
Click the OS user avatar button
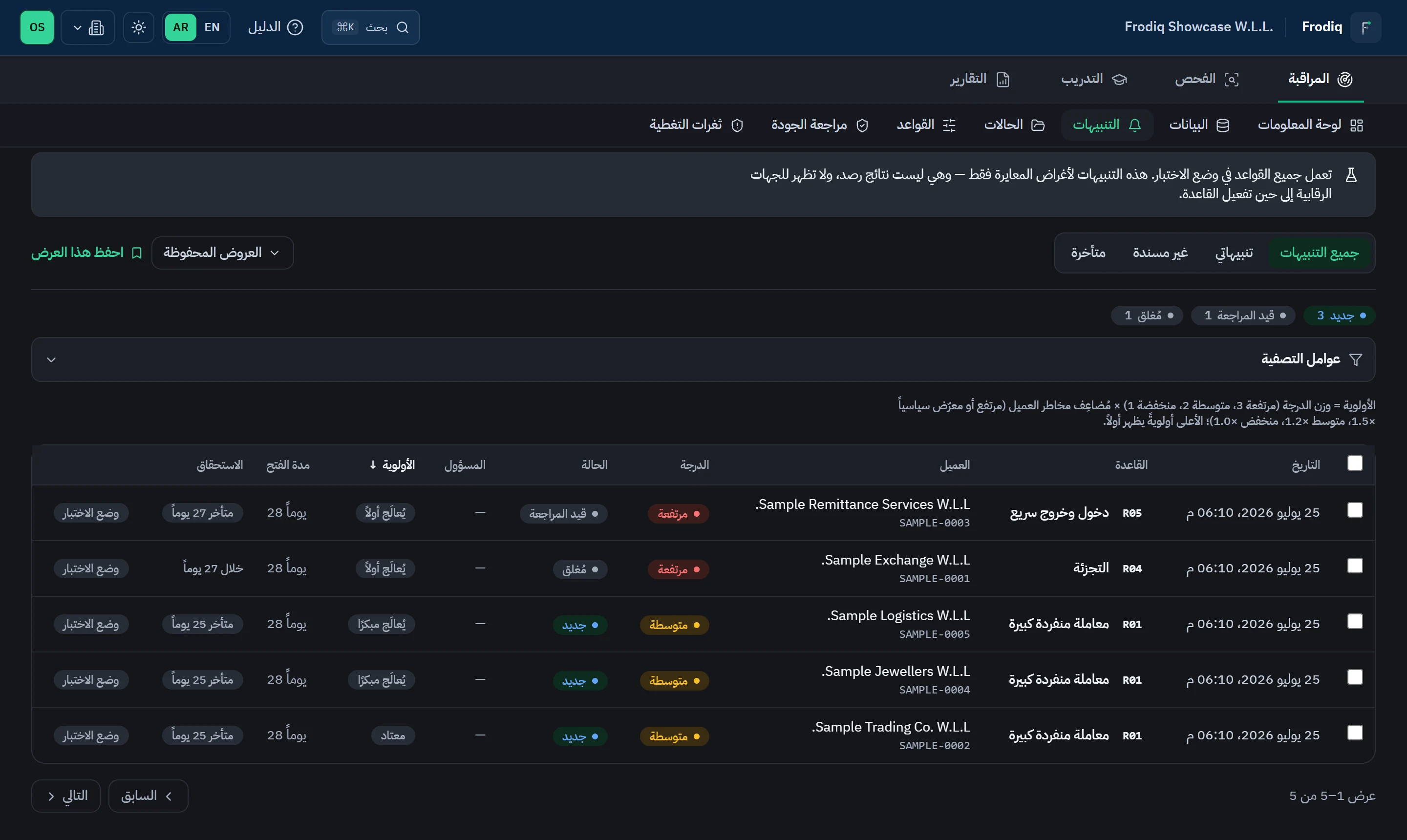coord(37,27)
